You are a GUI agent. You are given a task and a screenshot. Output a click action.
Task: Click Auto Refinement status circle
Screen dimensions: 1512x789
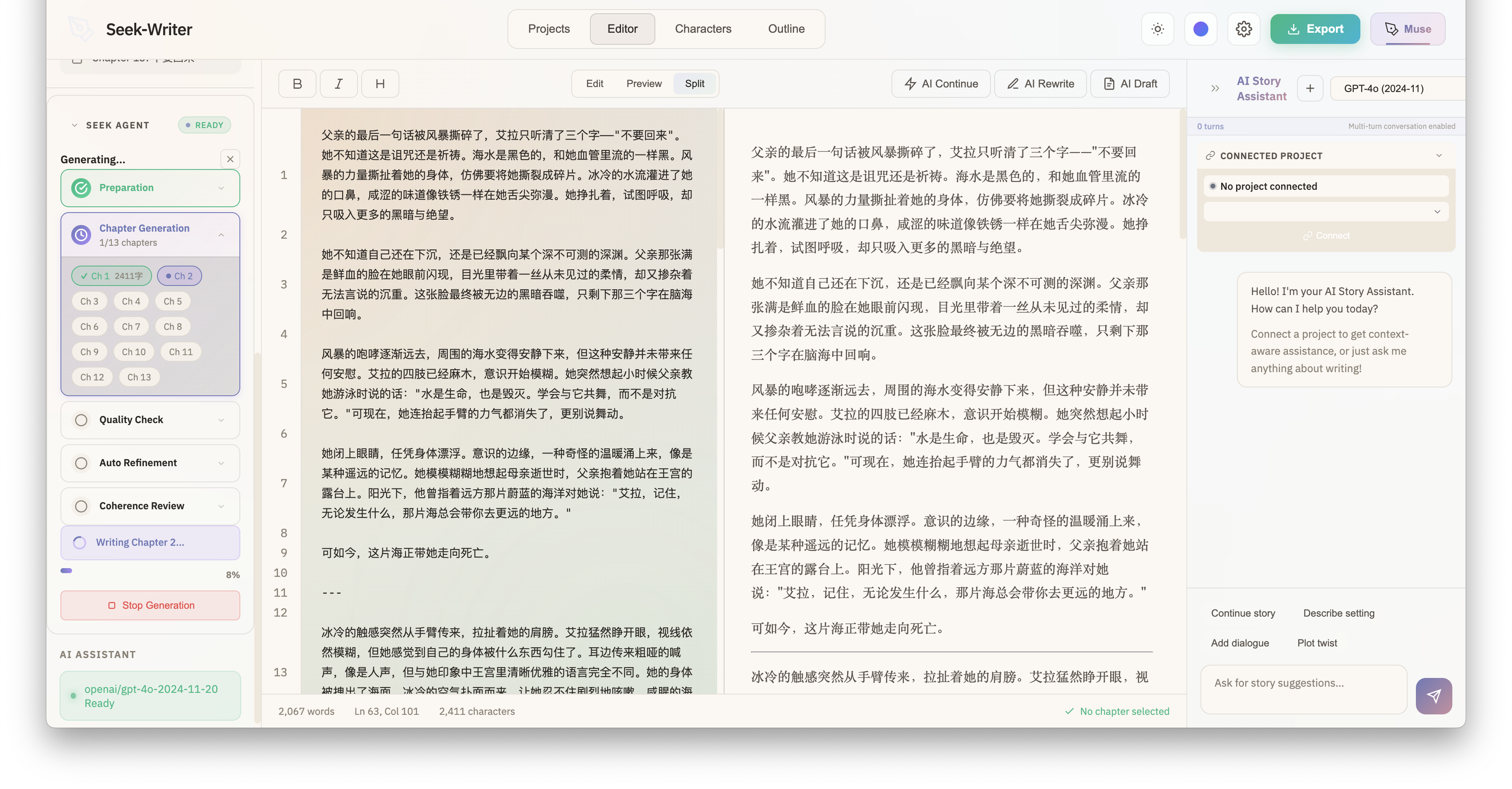point(81,463)
